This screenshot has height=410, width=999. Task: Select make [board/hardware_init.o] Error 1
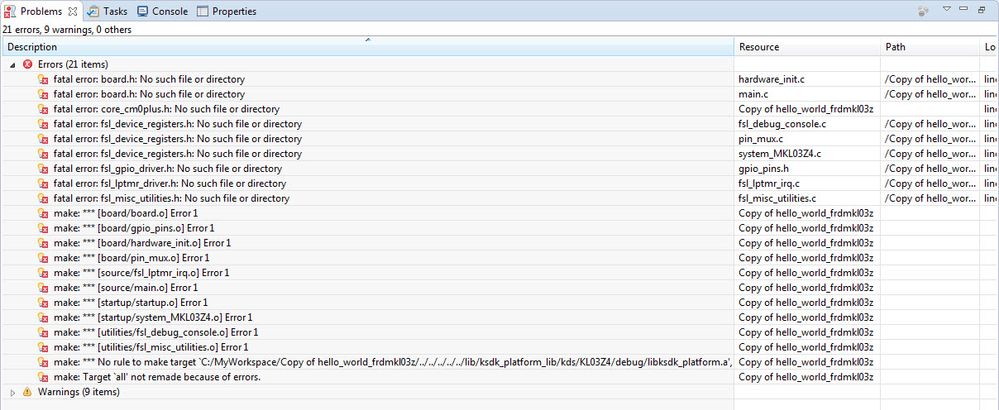pos(142,243)
